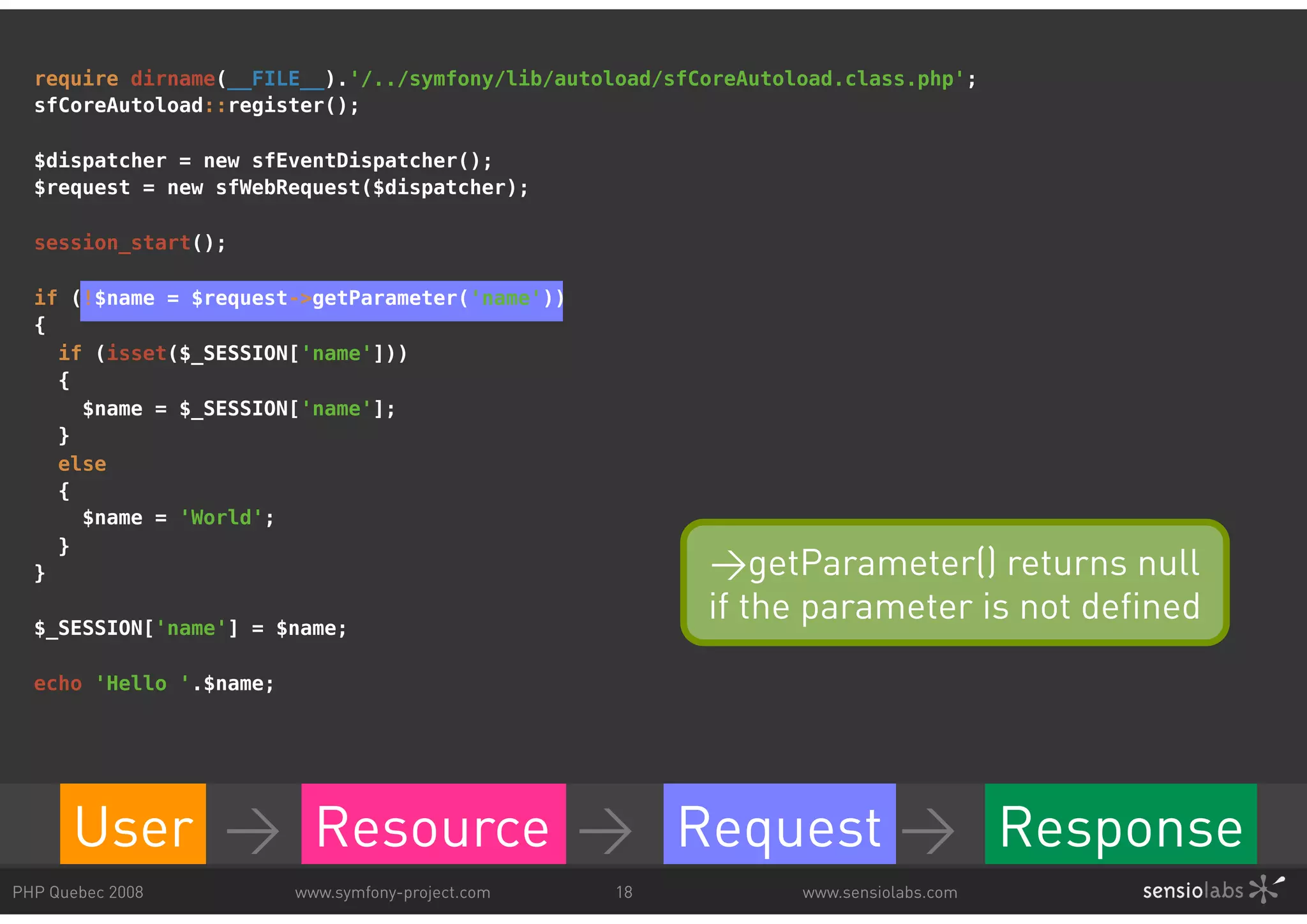Viewport: 1307px width, 924px height.
Task: Select the purple Request box
Action: click(x=779, y=824)
